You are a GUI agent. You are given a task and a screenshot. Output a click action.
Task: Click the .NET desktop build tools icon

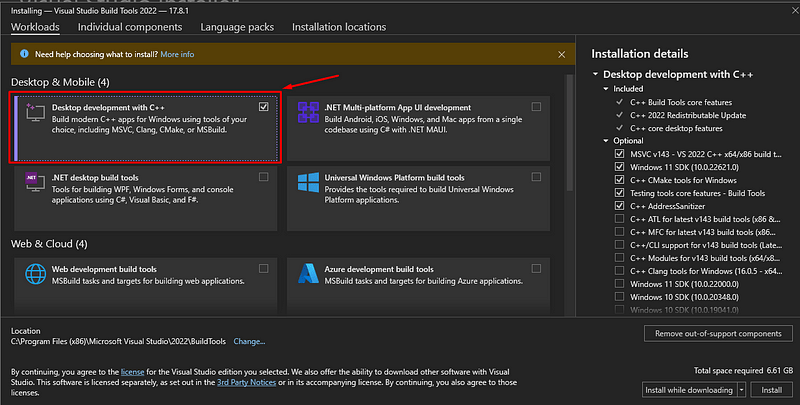pyautogui.click(x=35, y=182)
